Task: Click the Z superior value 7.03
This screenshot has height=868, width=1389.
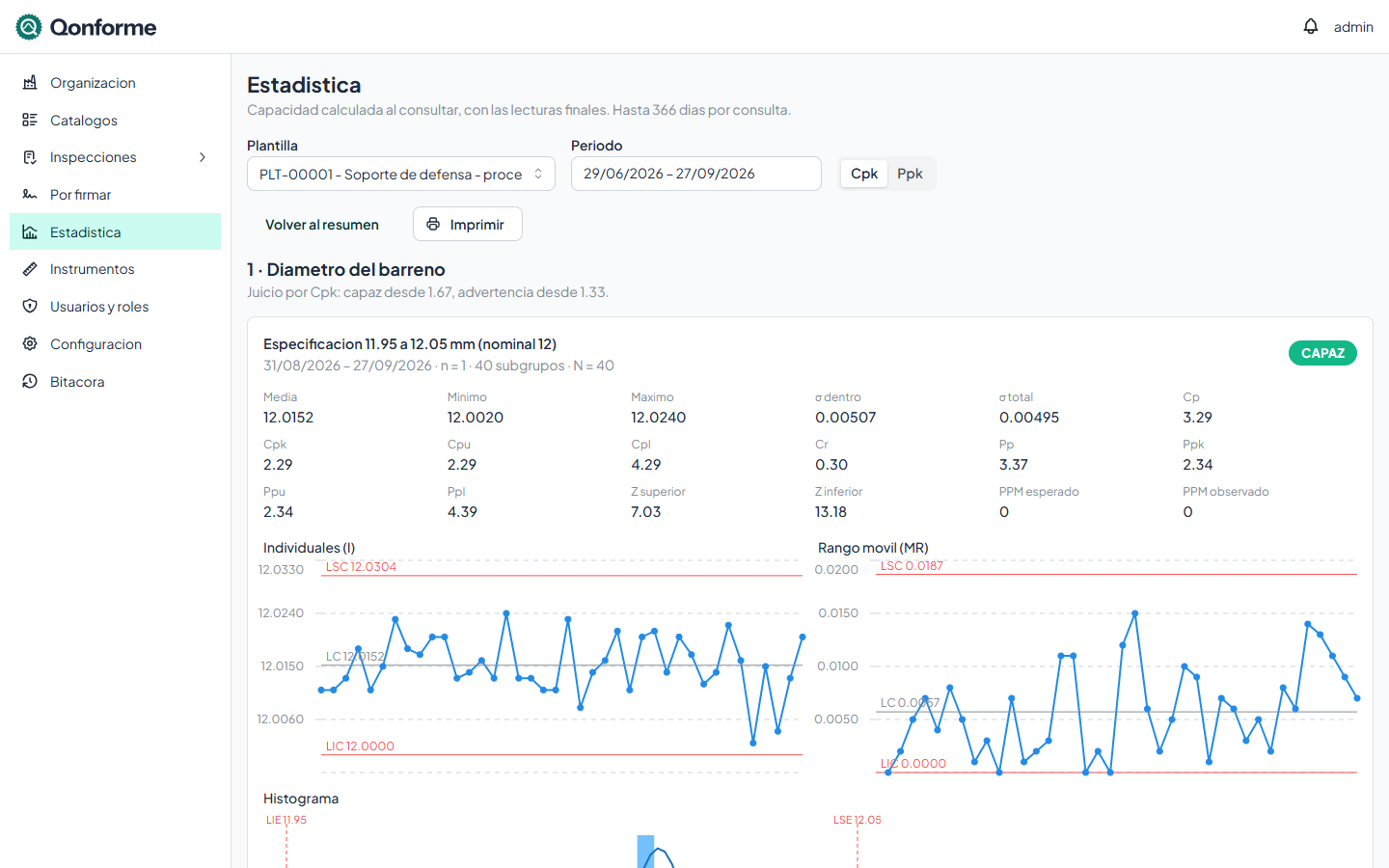Action: [646, 512]
